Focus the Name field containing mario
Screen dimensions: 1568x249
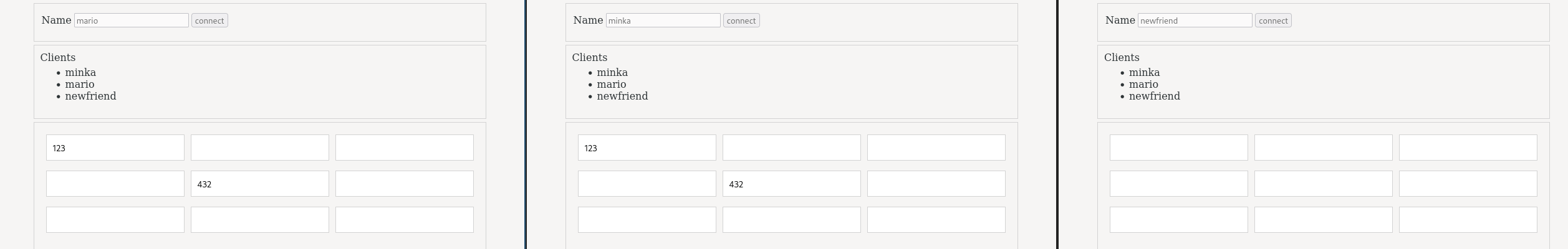coord(131,21)
